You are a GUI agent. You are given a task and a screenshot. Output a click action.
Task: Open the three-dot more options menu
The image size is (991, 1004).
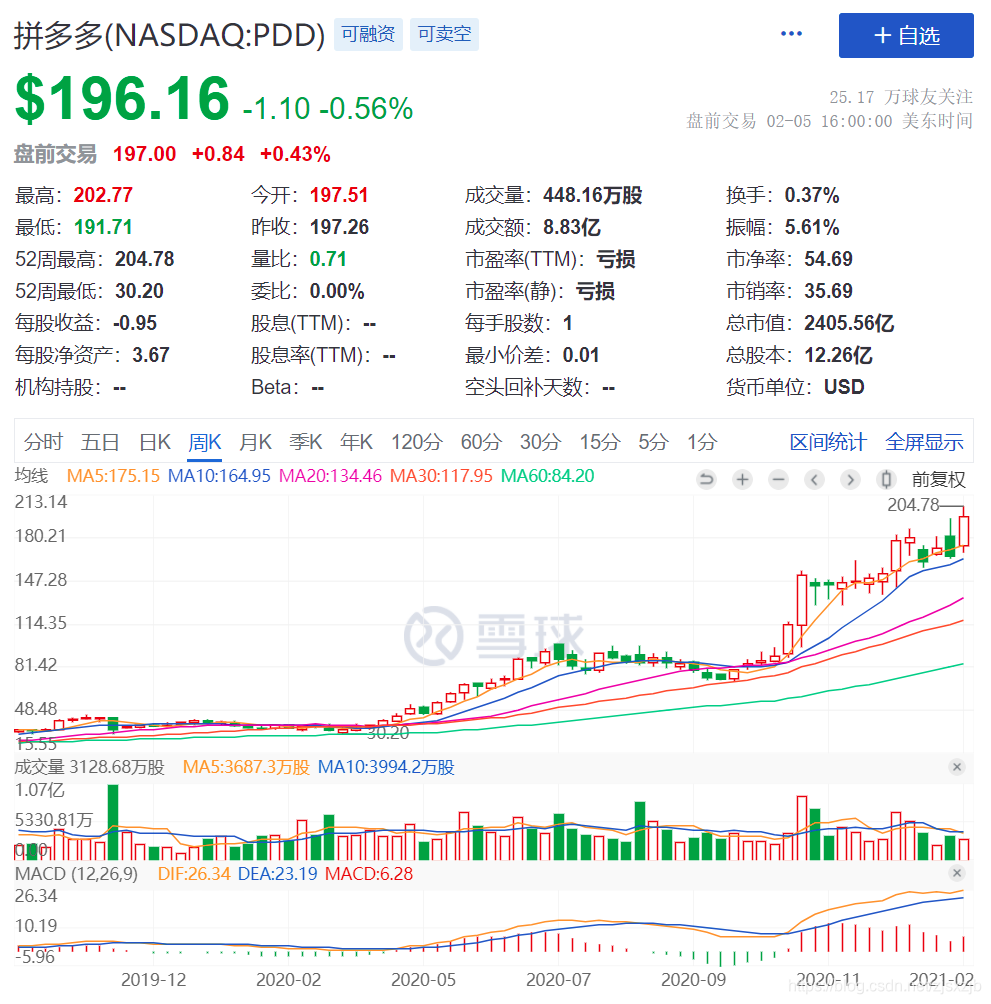[x=791, y=33]
